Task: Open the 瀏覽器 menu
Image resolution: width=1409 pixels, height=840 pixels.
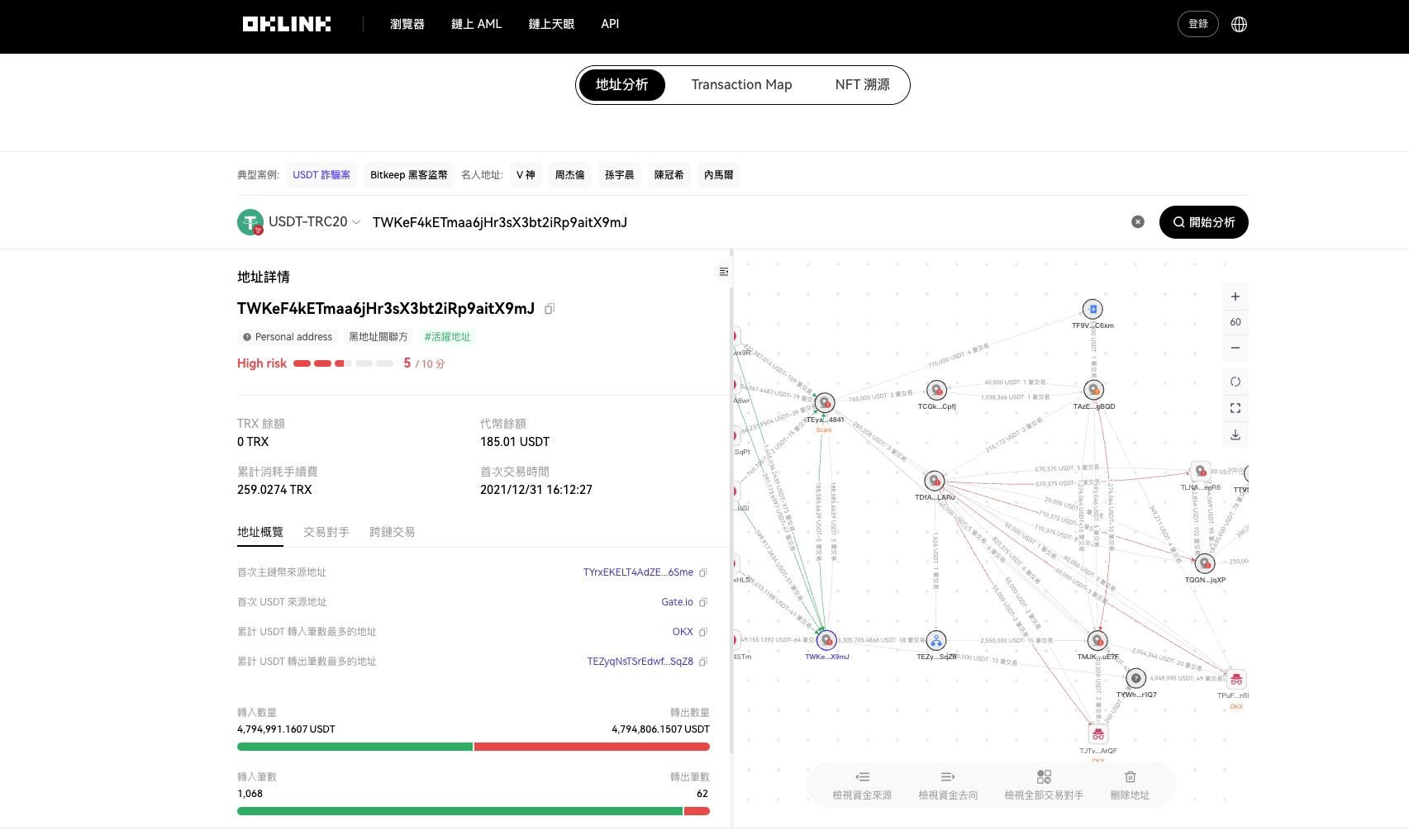Action: coord(407,24)
